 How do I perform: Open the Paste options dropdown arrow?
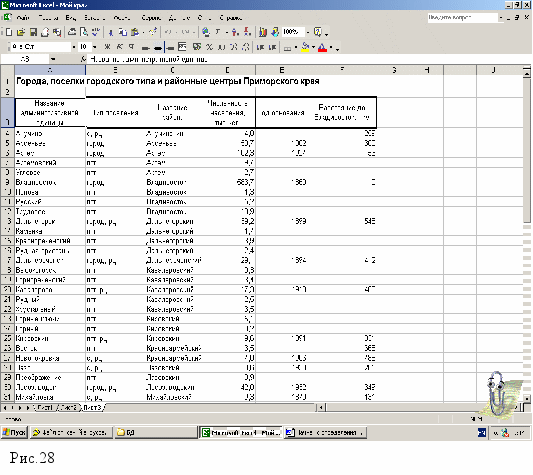(143, 32)
